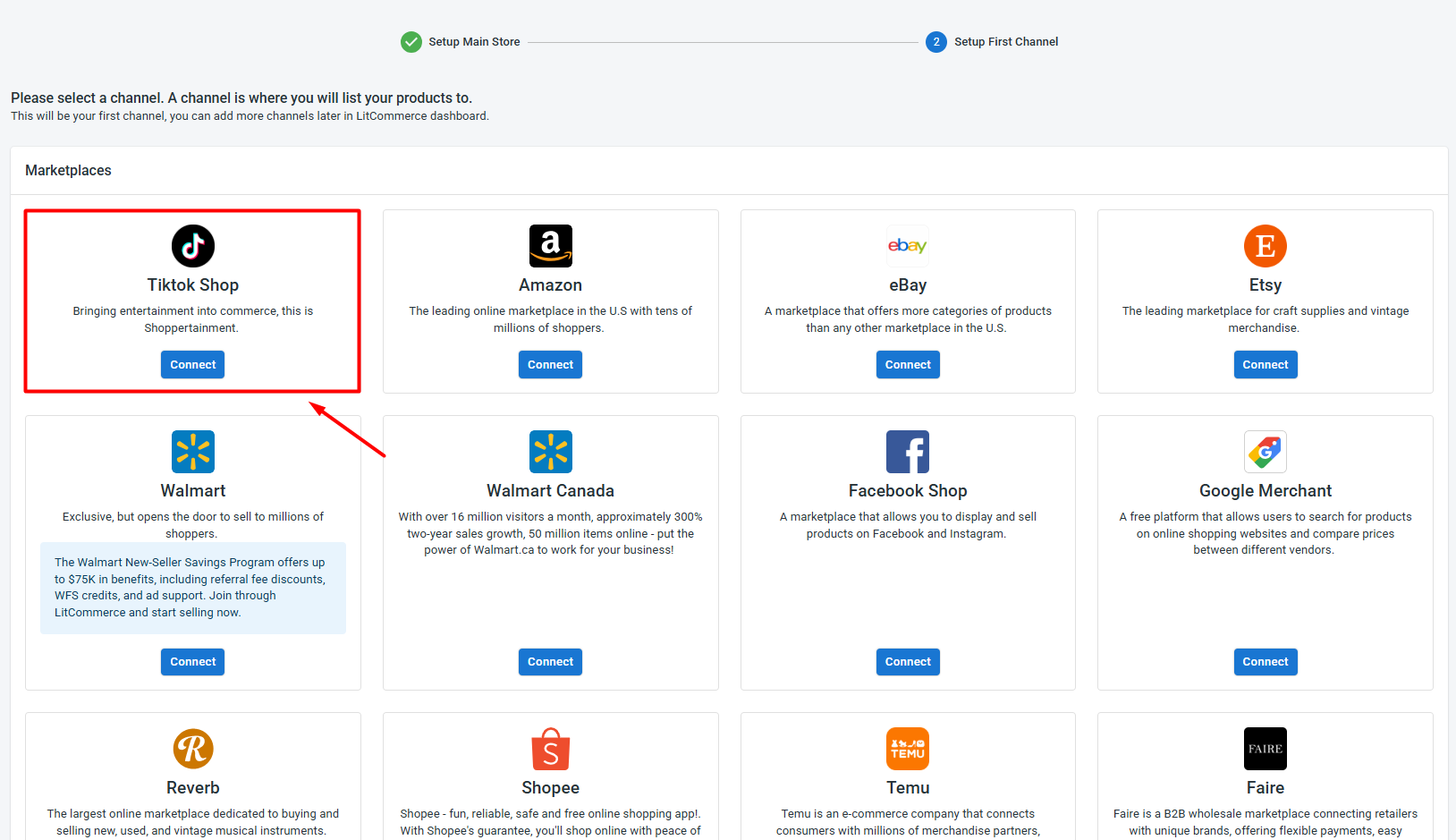Connect the eBay channel
Viewport: 1456px width, 840px height.
pyautogui.click(x=908, y=365)
